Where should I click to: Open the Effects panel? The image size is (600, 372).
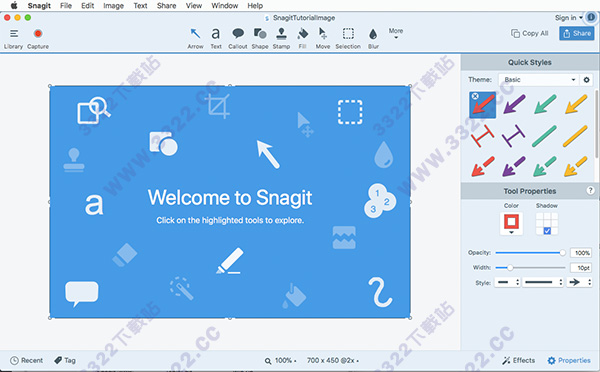518,360
